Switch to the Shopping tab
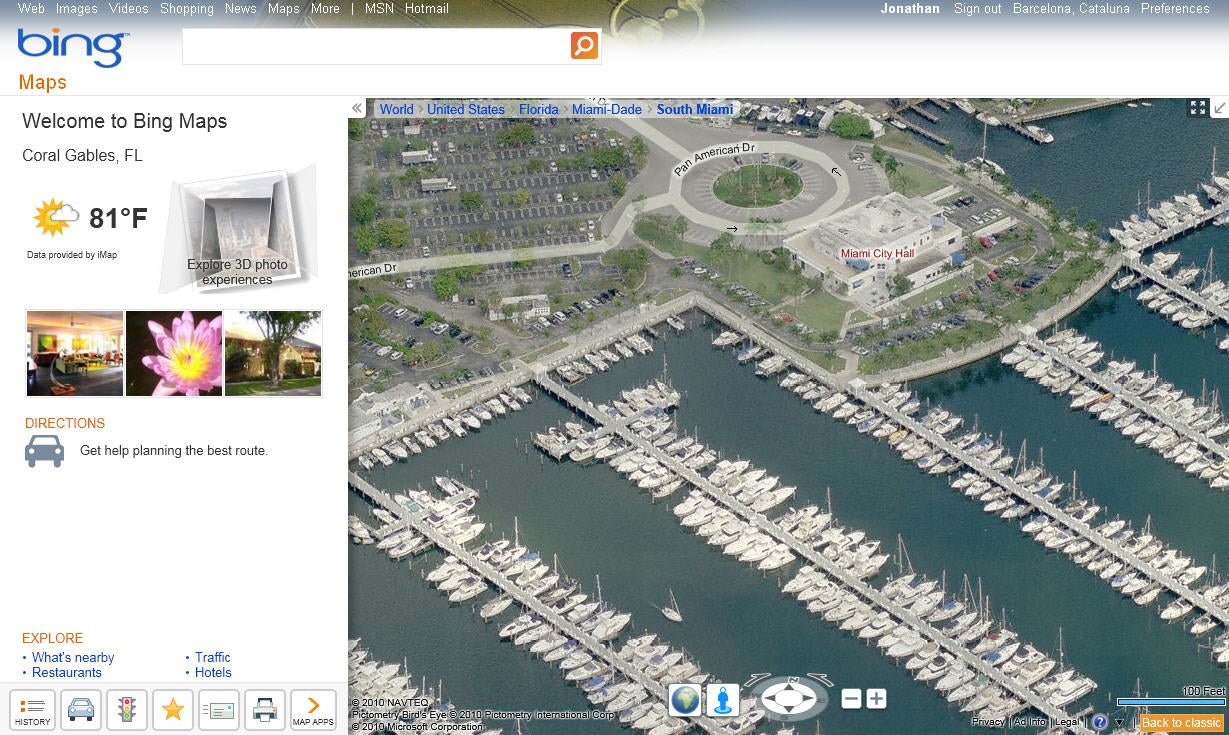Viewport: 1229px width, 735px height. 187,8
